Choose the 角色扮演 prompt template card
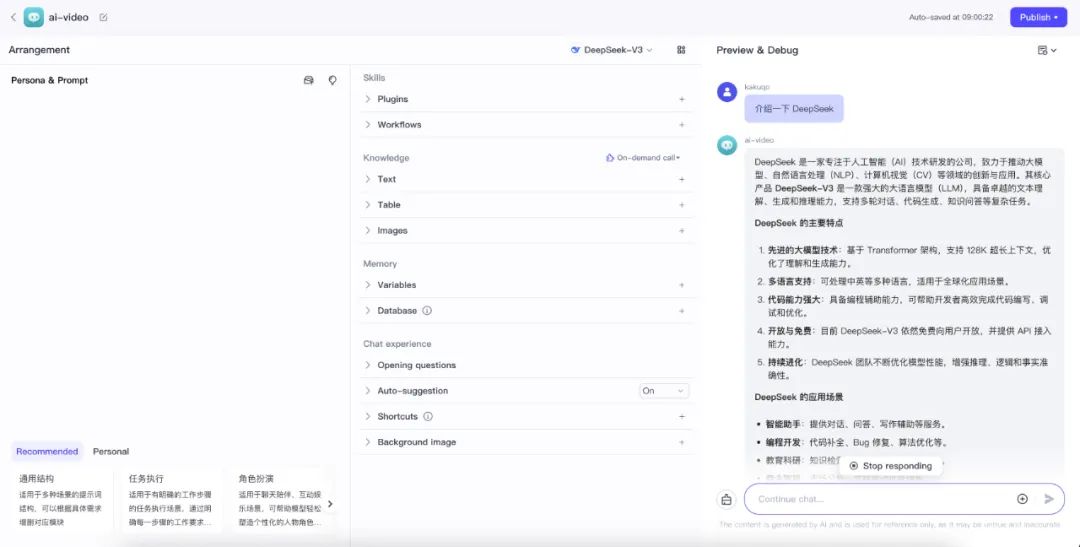The width and height of the screenshot is (1080, 547). pos(280,500)
